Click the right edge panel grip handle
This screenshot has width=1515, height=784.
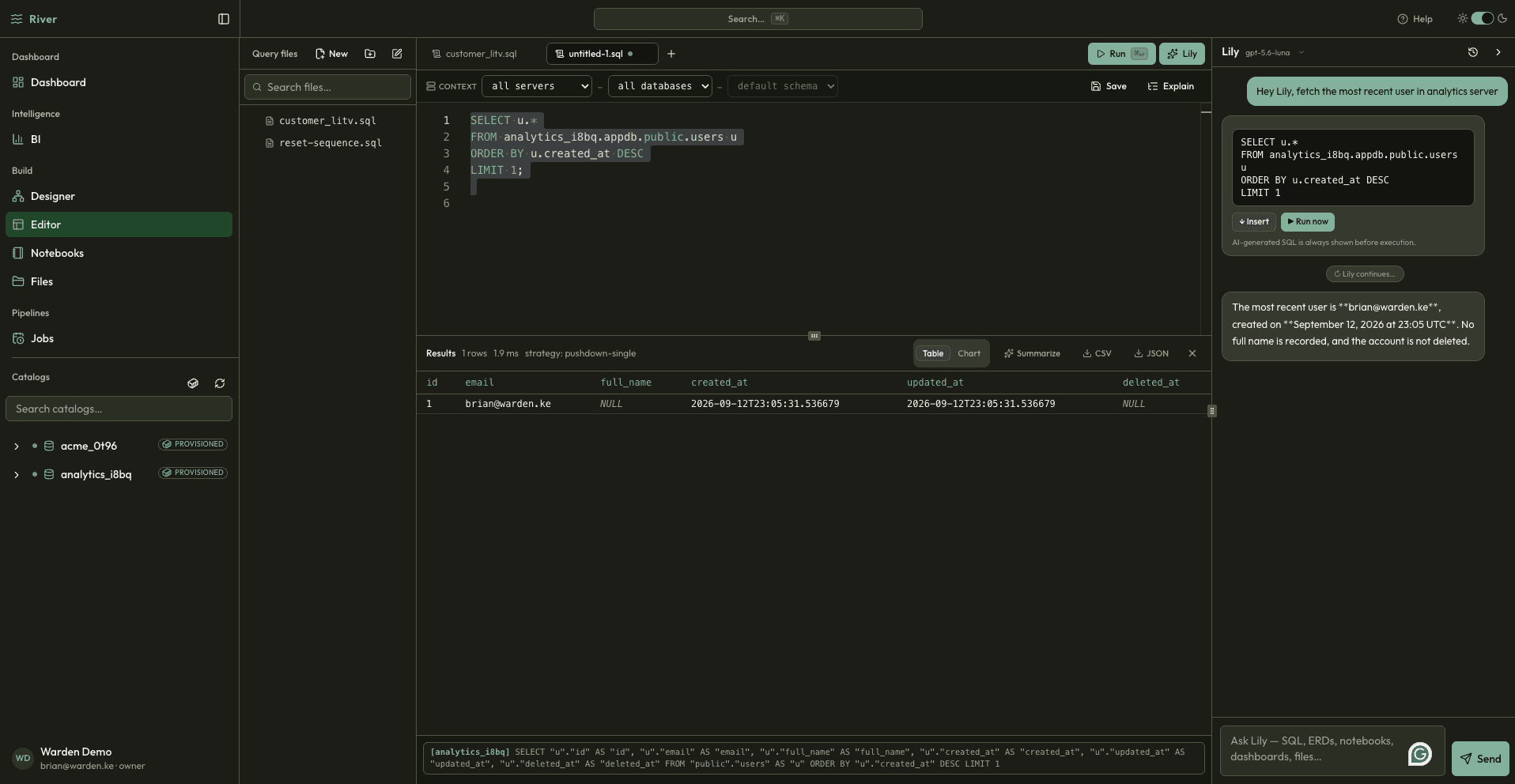pos(1212,411)
